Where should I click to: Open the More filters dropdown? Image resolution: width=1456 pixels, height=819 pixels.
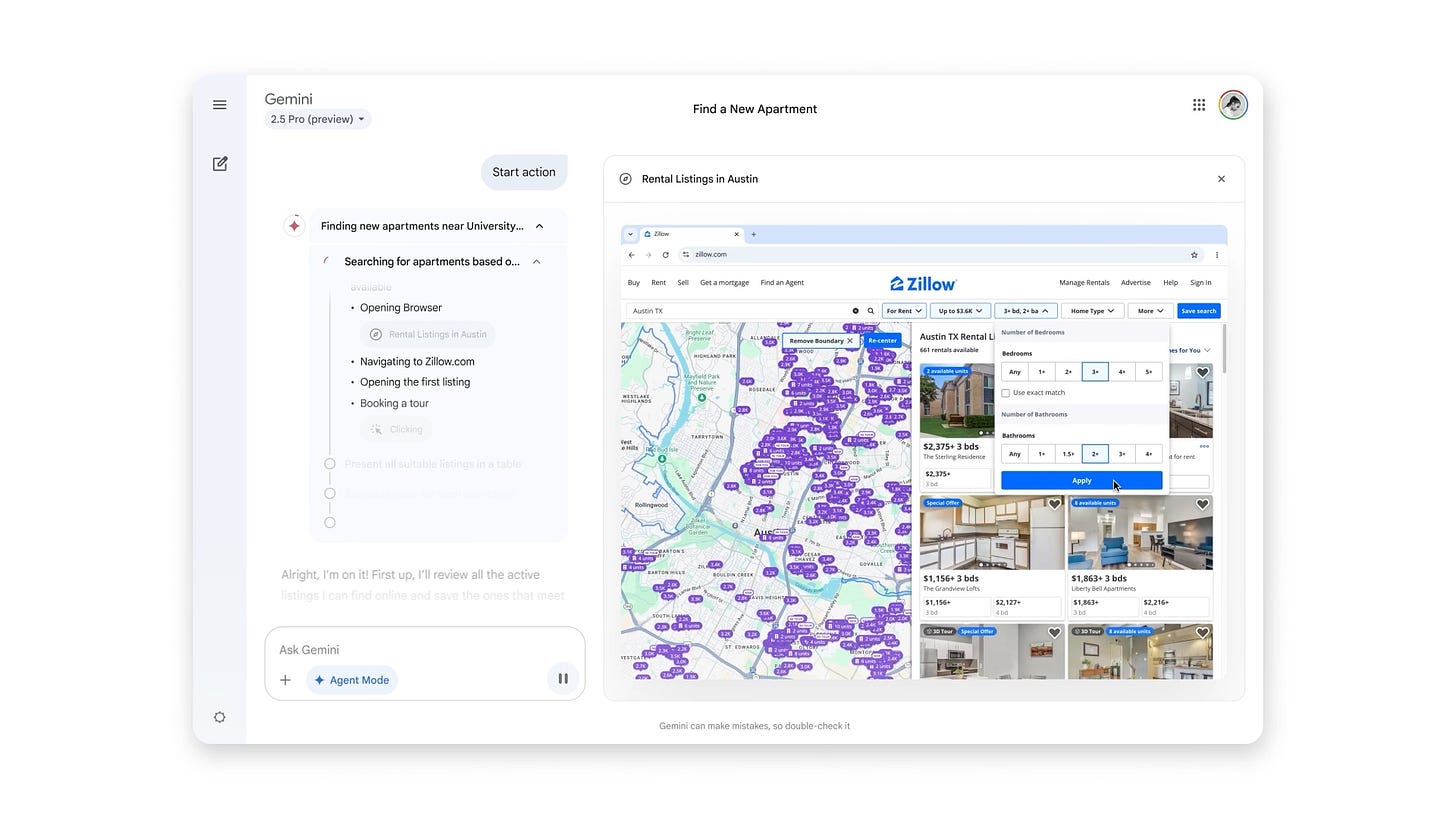pyautogui.click(x=1150, y=311)
